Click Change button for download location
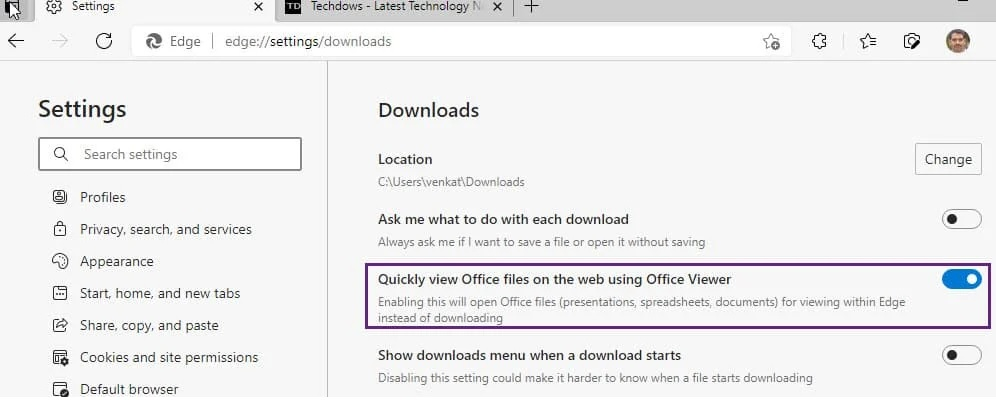This screenshot has width=996, height=400. click(x=948, y=159)
